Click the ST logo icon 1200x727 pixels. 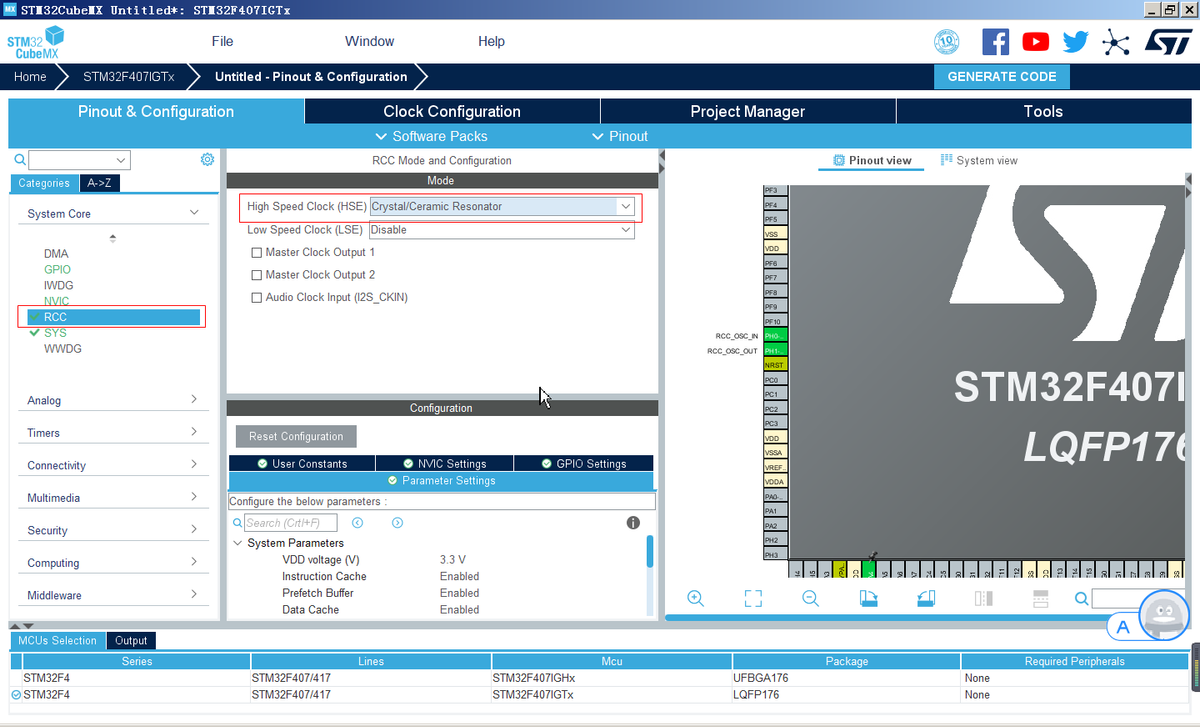(x=1167, y=41)
